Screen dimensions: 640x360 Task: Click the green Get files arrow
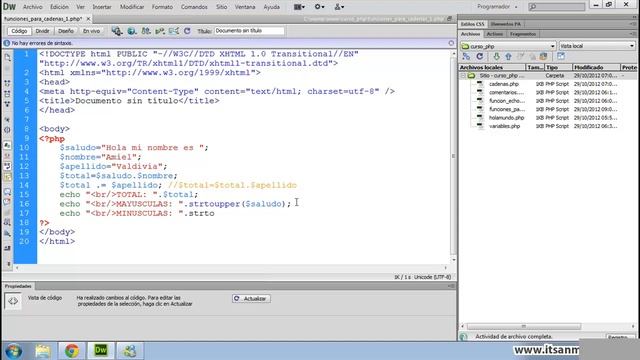click(496, 57)
